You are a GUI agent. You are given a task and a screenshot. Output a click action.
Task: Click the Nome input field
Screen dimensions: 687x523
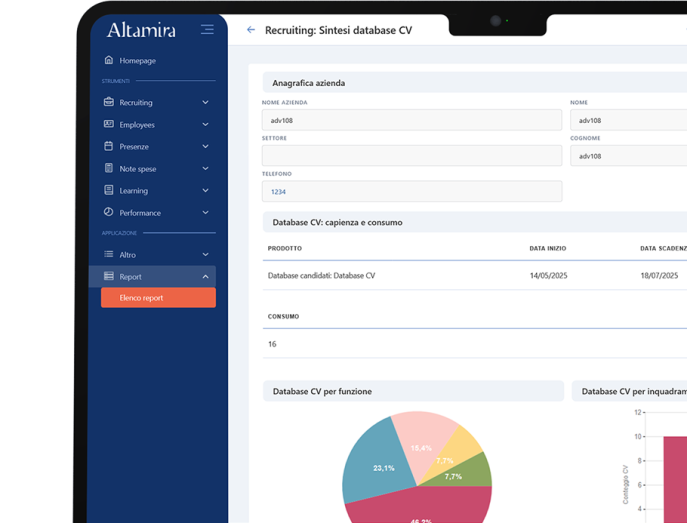(629, 120)
